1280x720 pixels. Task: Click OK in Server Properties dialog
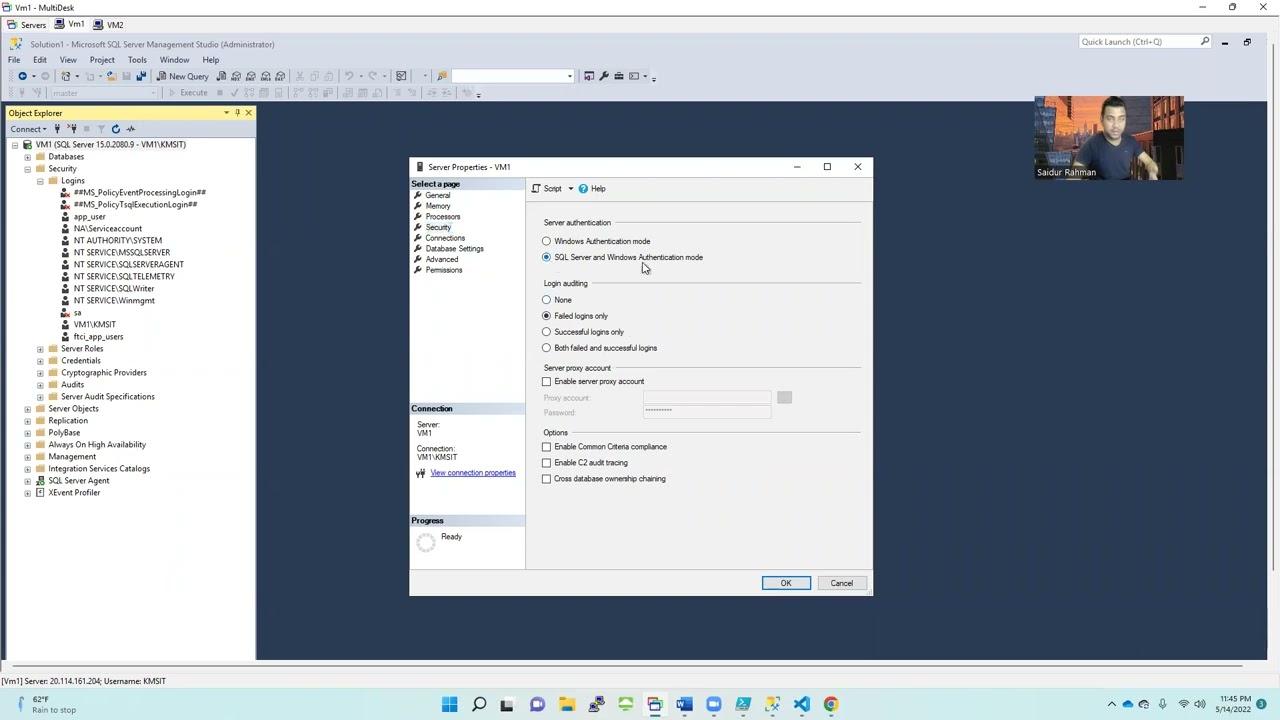[x=786, y=583]
